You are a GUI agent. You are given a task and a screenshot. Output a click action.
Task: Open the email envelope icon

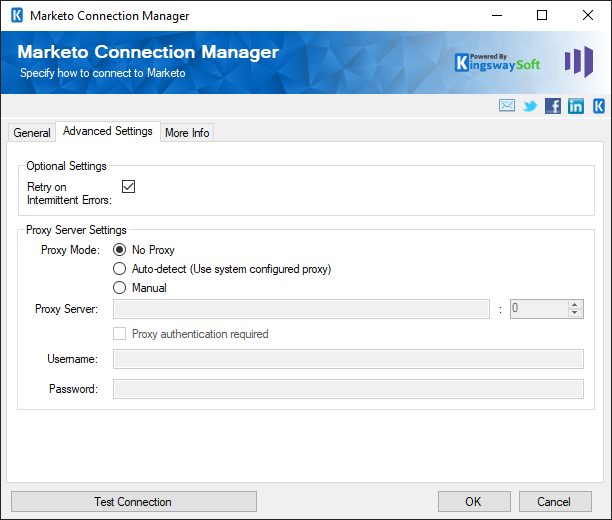(x=507, y=105)
